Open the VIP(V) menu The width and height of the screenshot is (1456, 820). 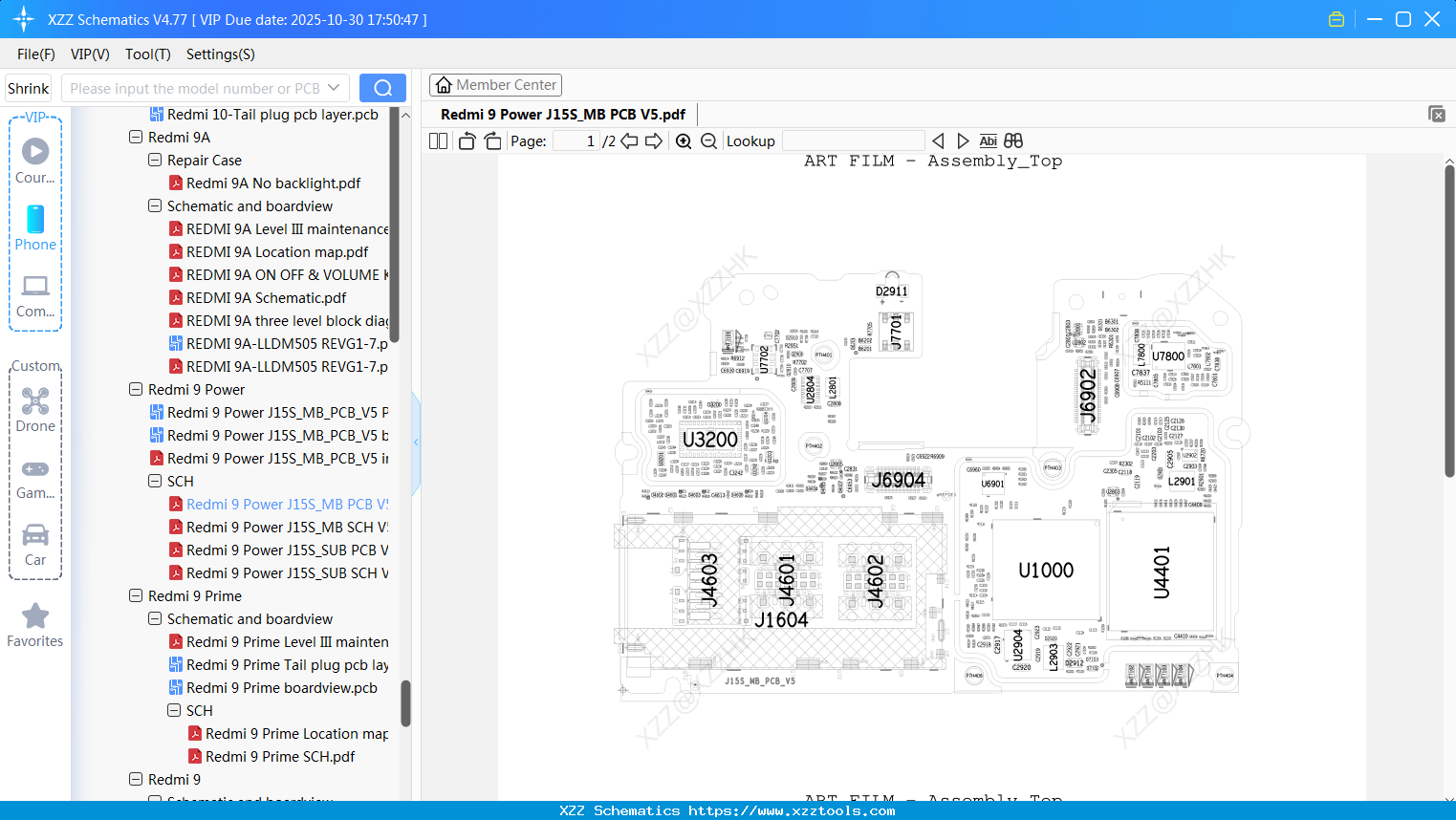(x=90, y=54)
